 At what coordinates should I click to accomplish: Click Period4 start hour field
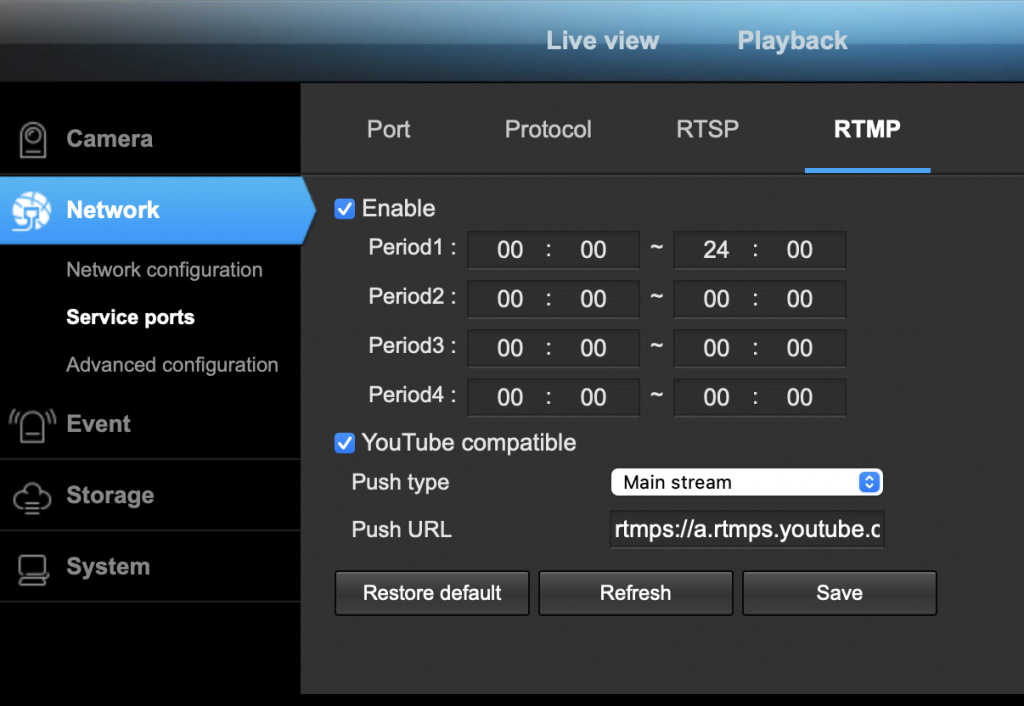[x=510, y=397]
